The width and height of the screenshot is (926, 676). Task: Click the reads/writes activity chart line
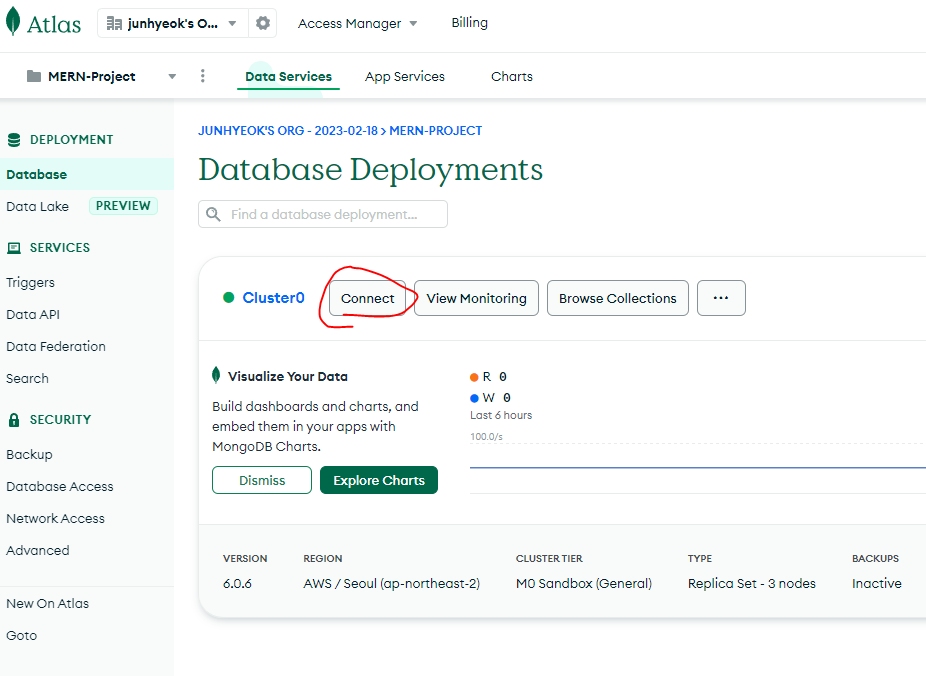[x=697, y=467]
